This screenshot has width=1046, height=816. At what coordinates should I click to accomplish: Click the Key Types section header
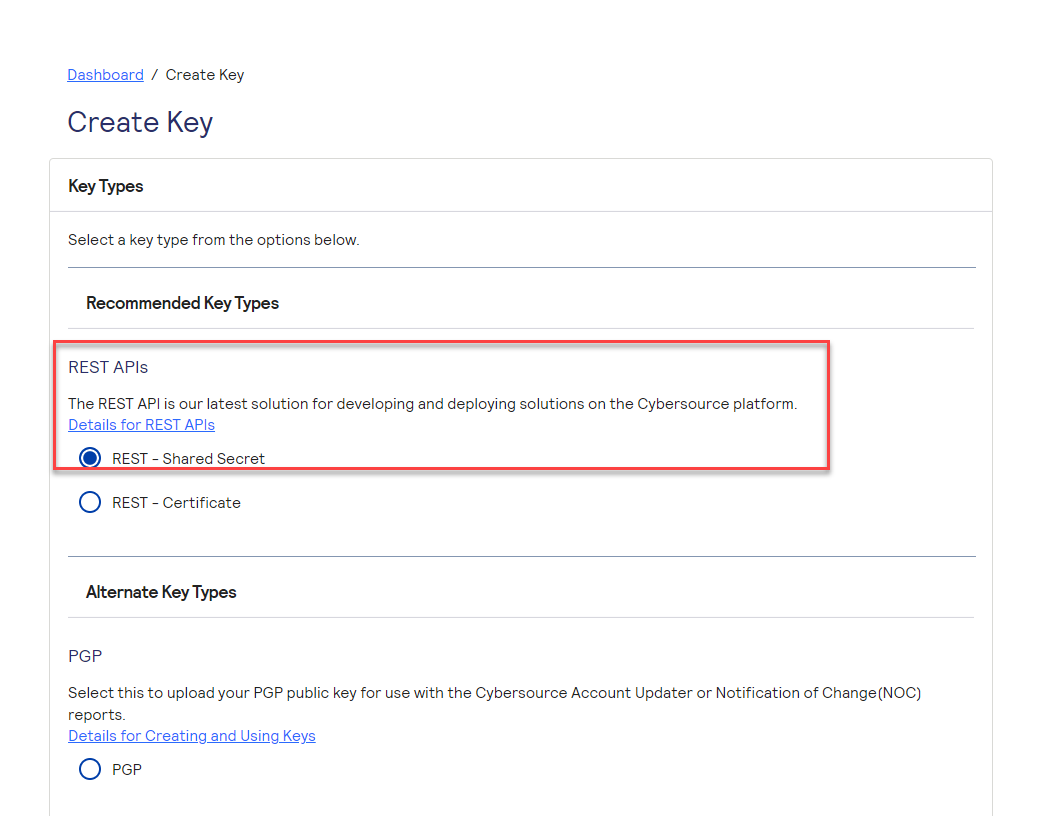click(105, 186)
